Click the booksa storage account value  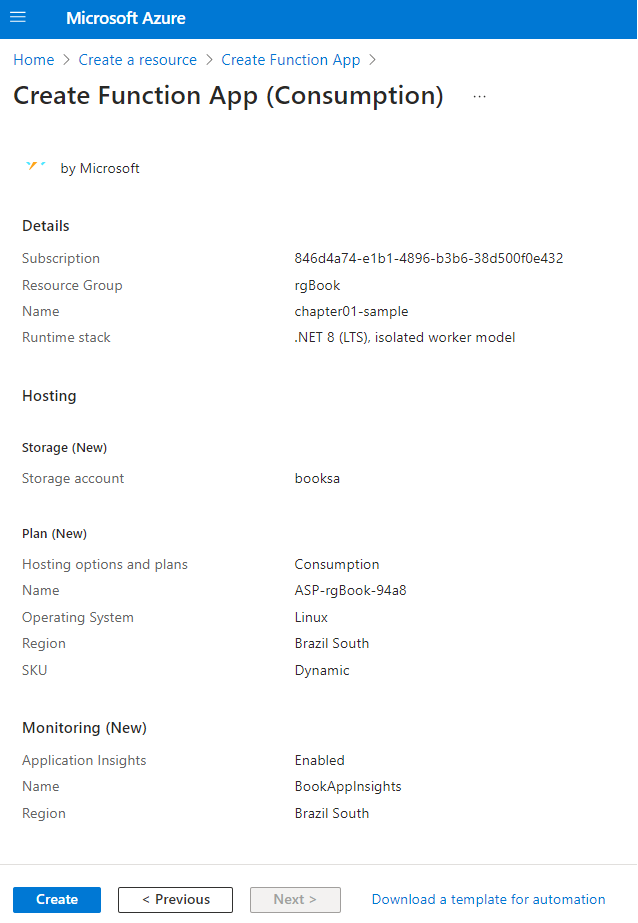(317, 478)
